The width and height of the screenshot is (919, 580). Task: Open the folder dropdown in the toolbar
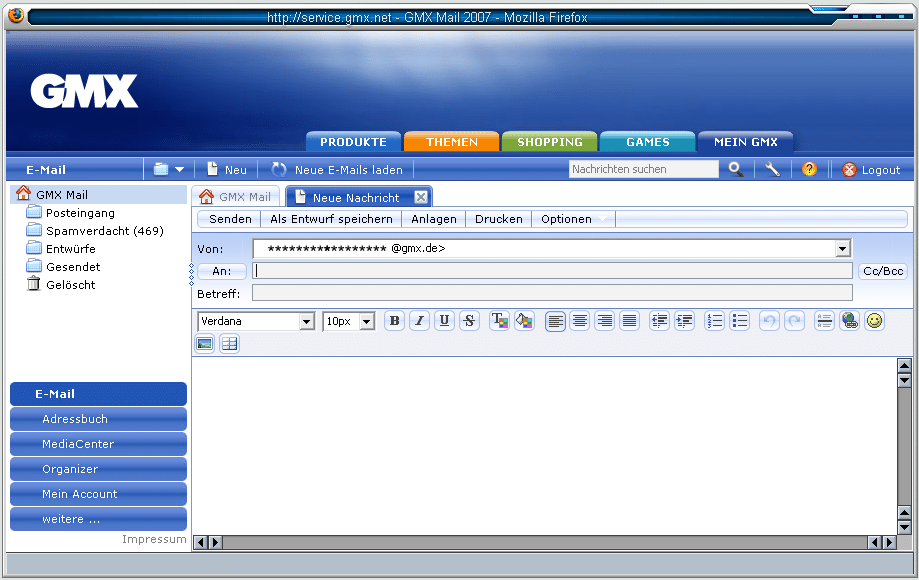169,170
